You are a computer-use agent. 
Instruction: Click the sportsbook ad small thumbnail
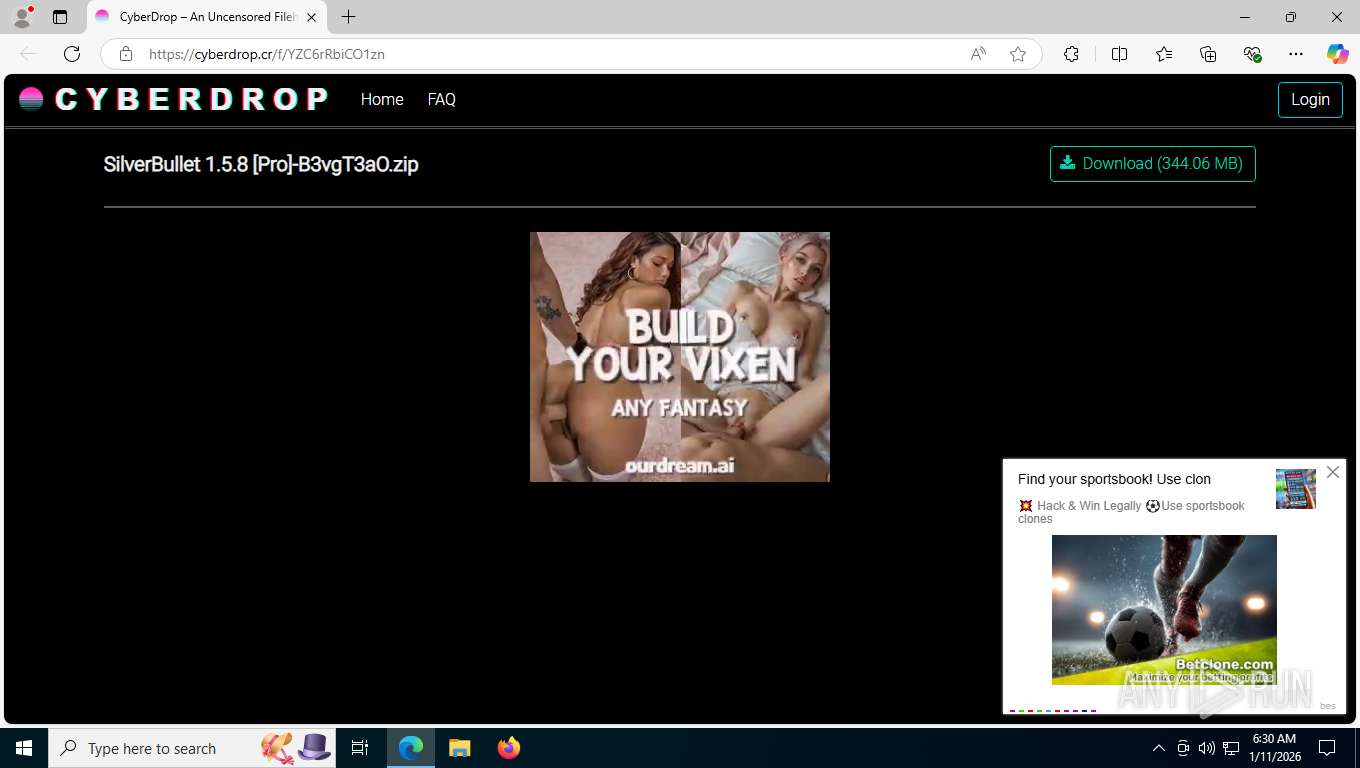[x=1295, y=489]
